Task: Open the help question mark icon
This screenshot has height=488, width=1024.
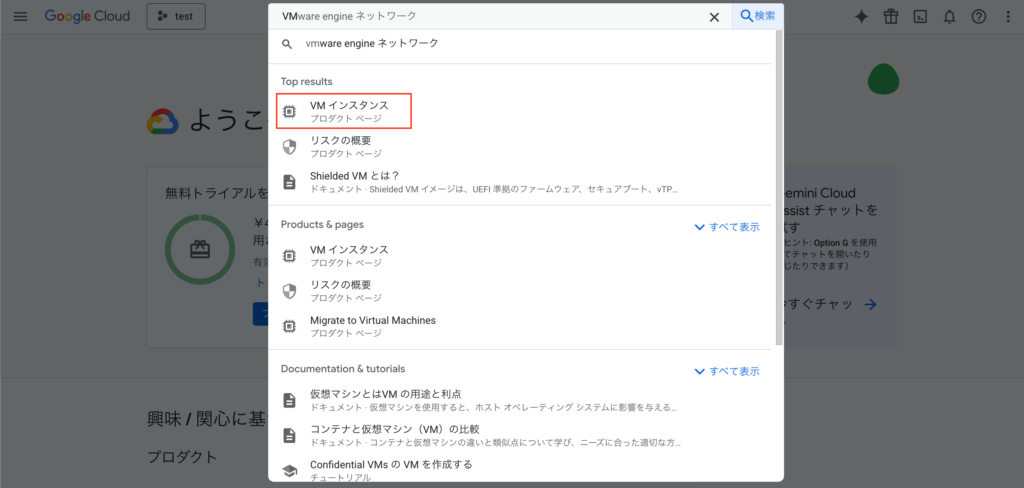Action: (978, 17)
